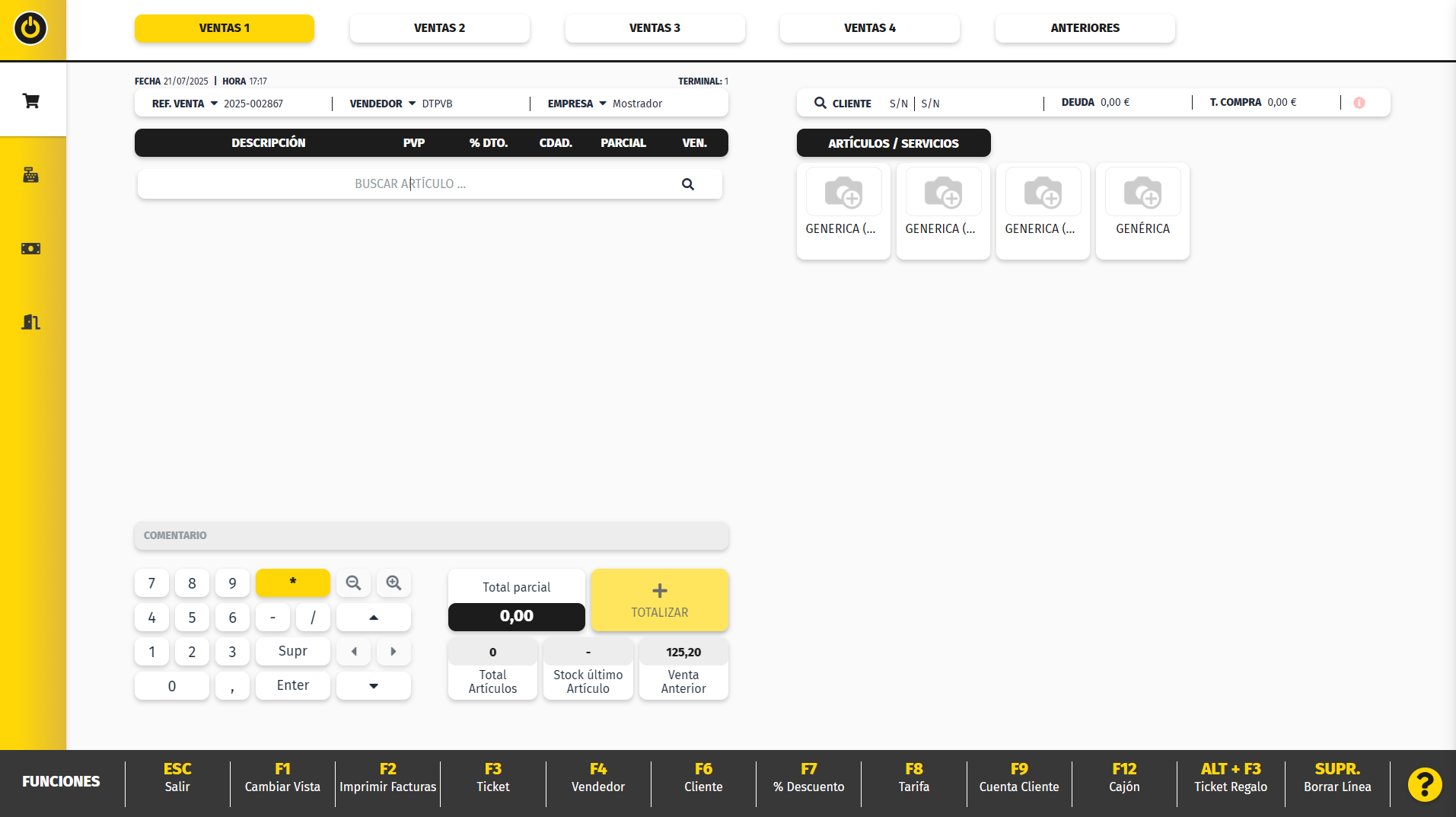Open the cash register section in sidebar

coord(31,174)
